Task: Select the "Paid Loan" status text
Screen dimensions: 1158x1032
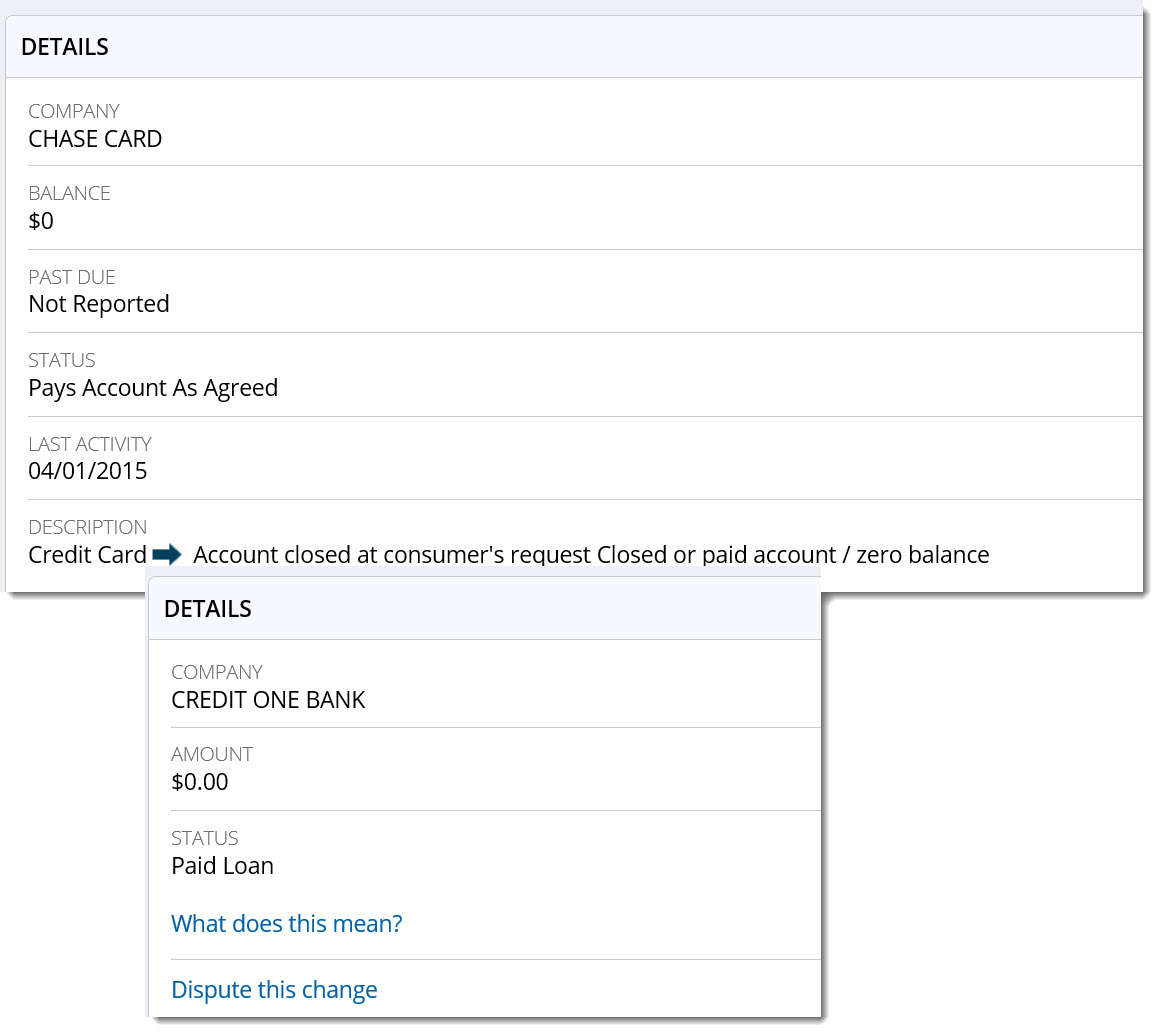Action: pos(222,866)
